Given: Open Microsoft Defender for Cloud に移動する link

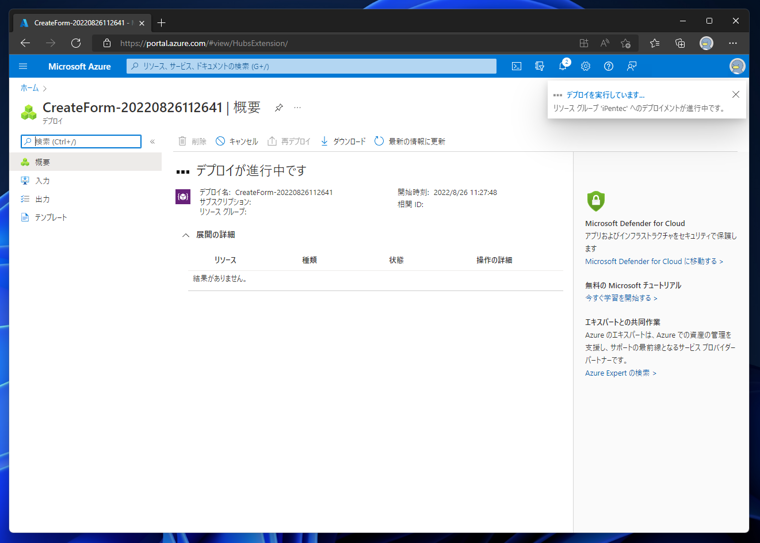Looking at the screenshot, I should (654, 261).
